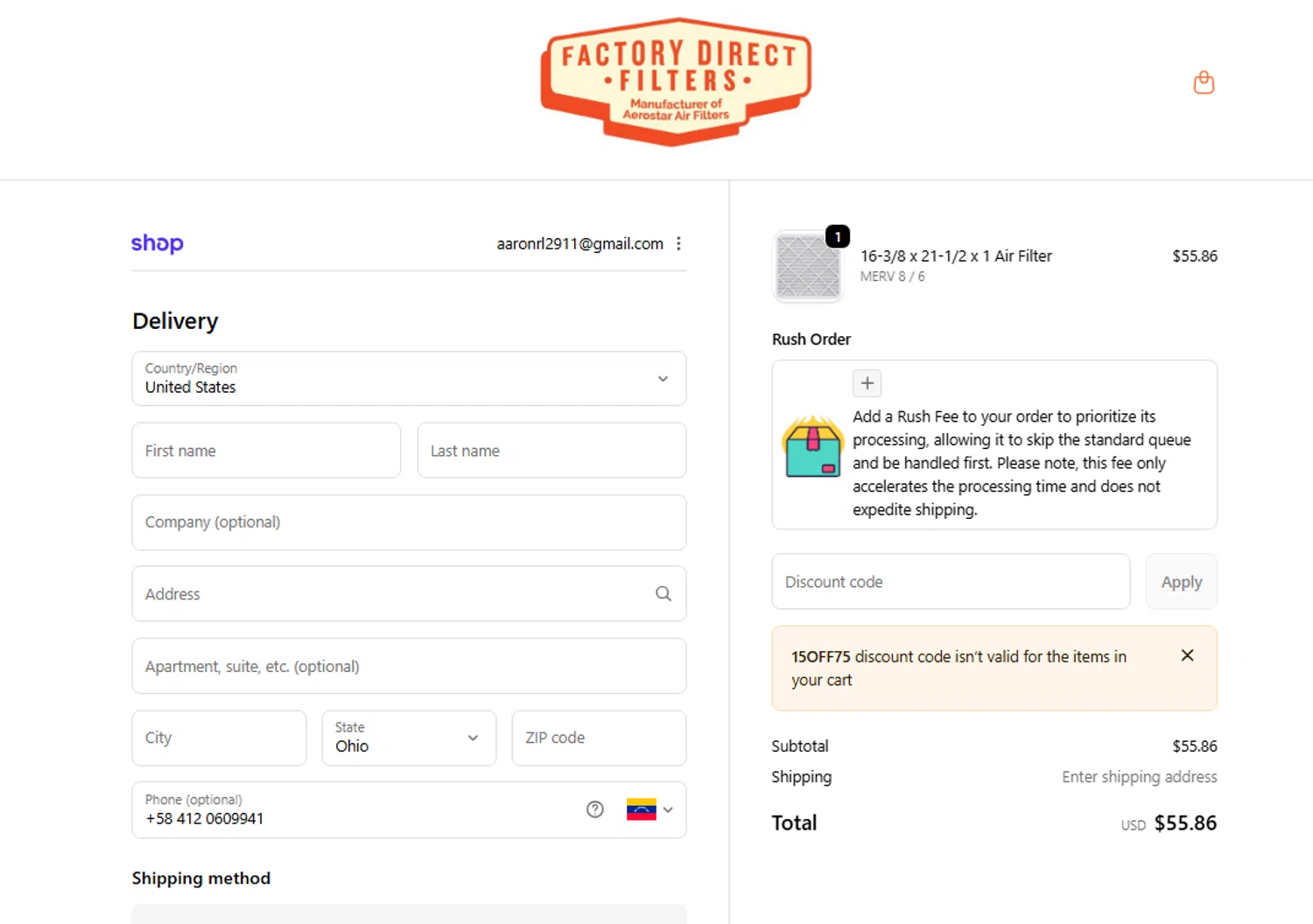Click into the ZIP code field
Viewport: 1313px width, 924px height.
(599, 738)
